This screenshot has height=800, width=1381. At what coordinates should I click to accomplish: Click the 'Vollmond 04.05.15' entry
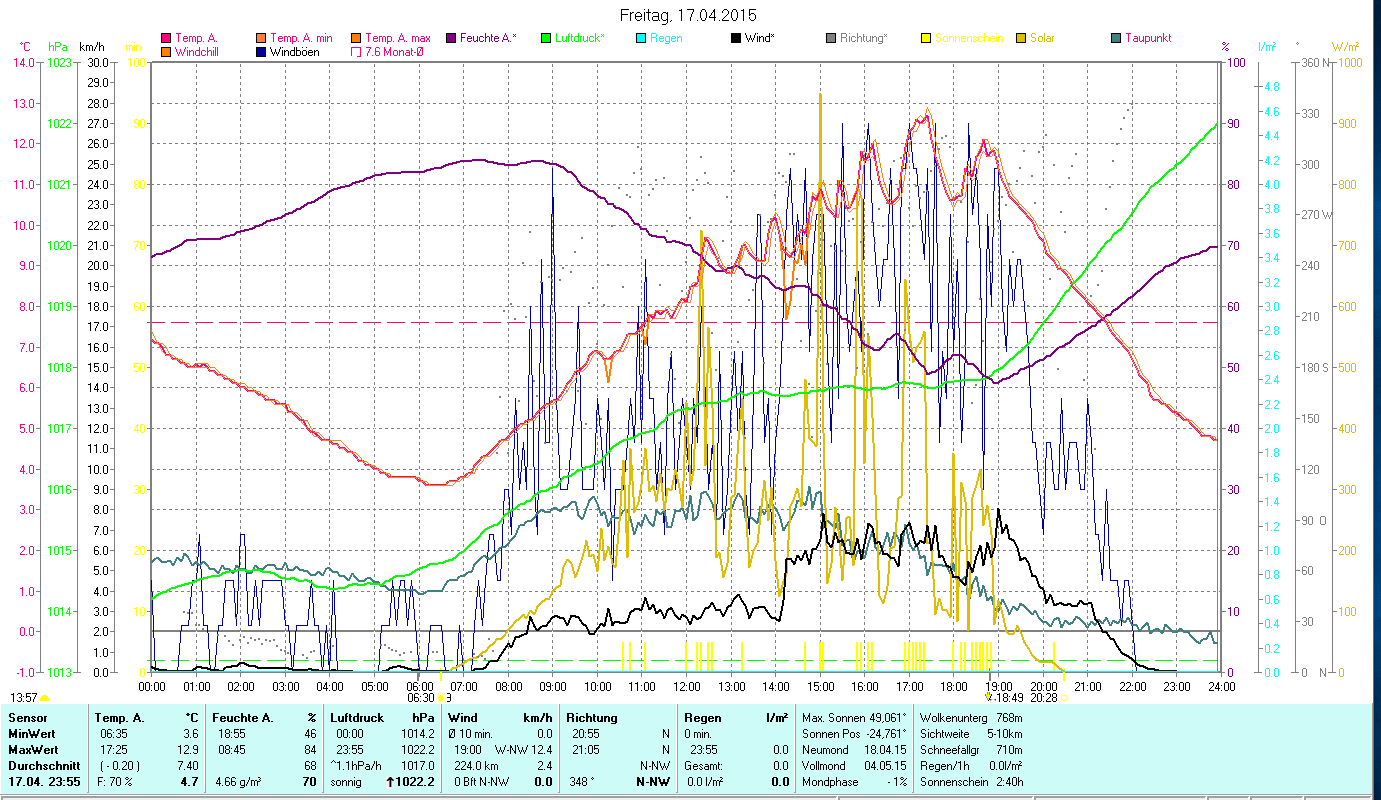854,765
